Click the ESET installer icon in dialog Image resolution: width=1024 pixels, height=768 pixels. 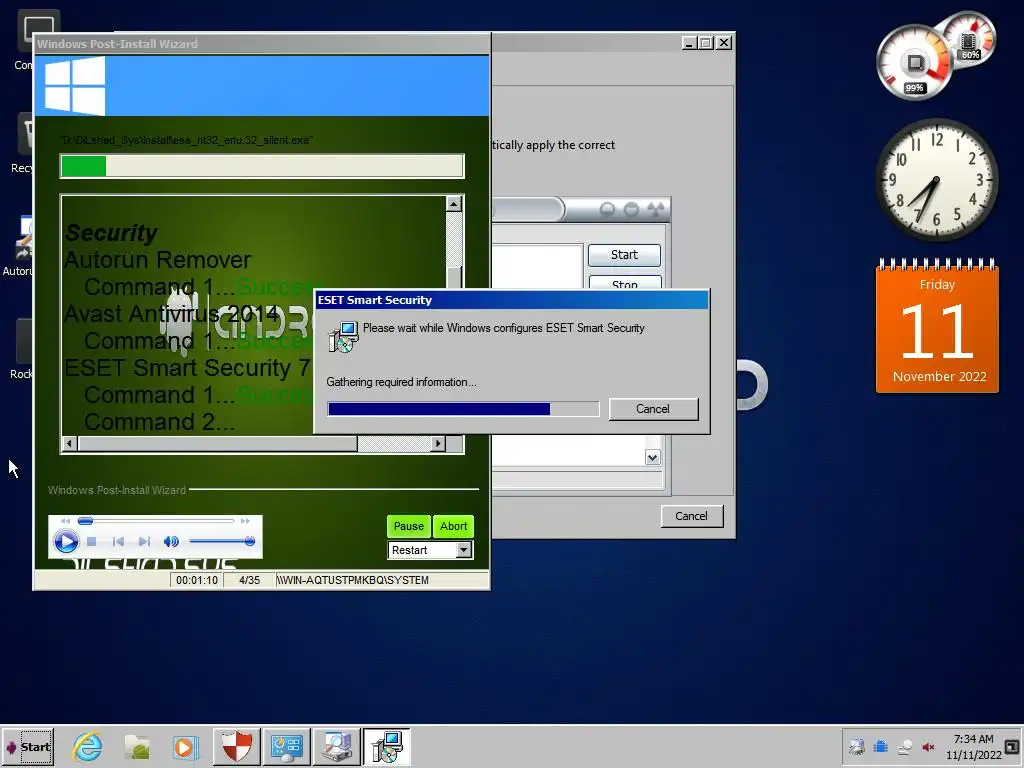344,336
